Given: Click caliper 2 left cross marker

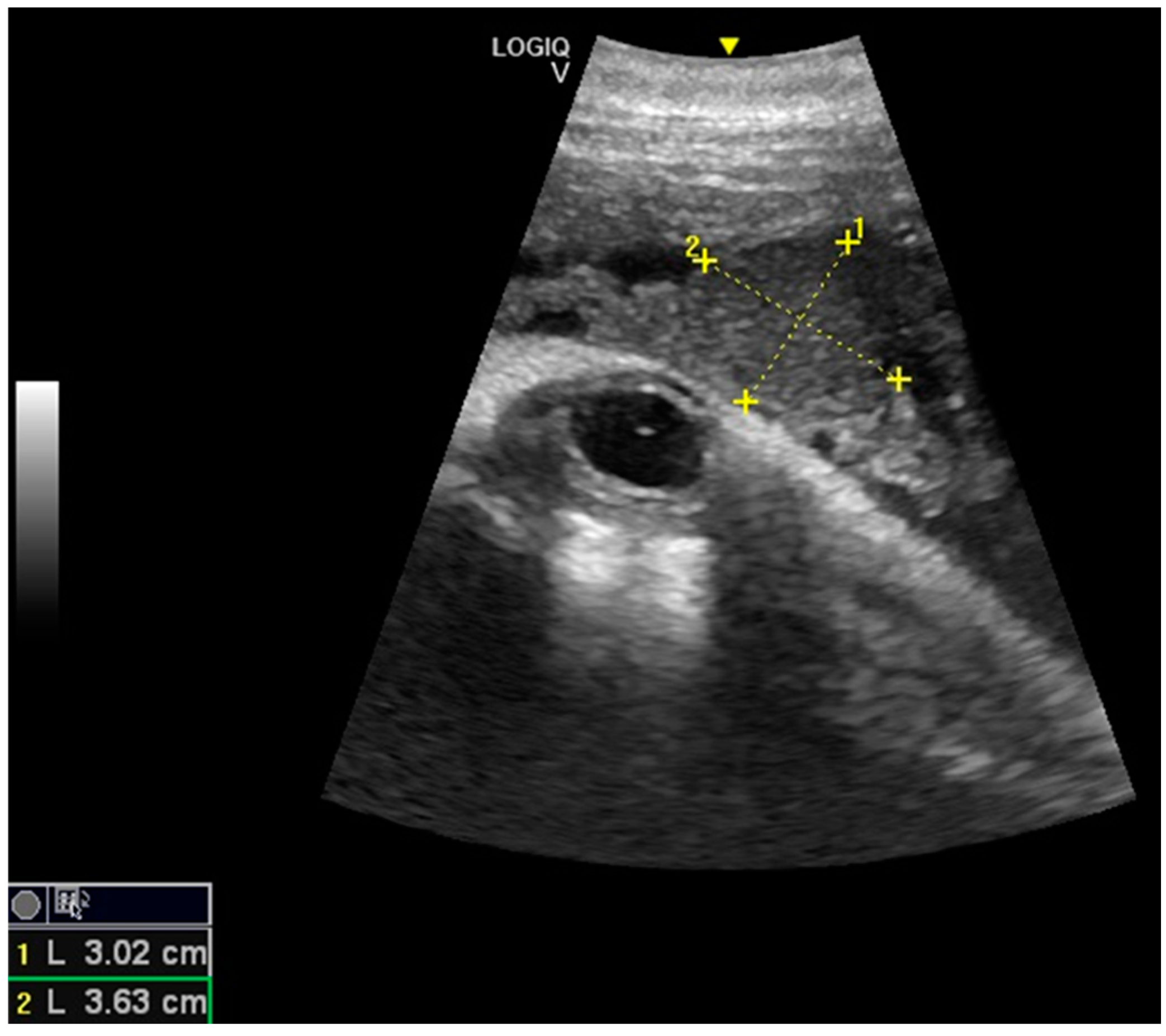Looking at the screenshot, I should tap(705, 262).
